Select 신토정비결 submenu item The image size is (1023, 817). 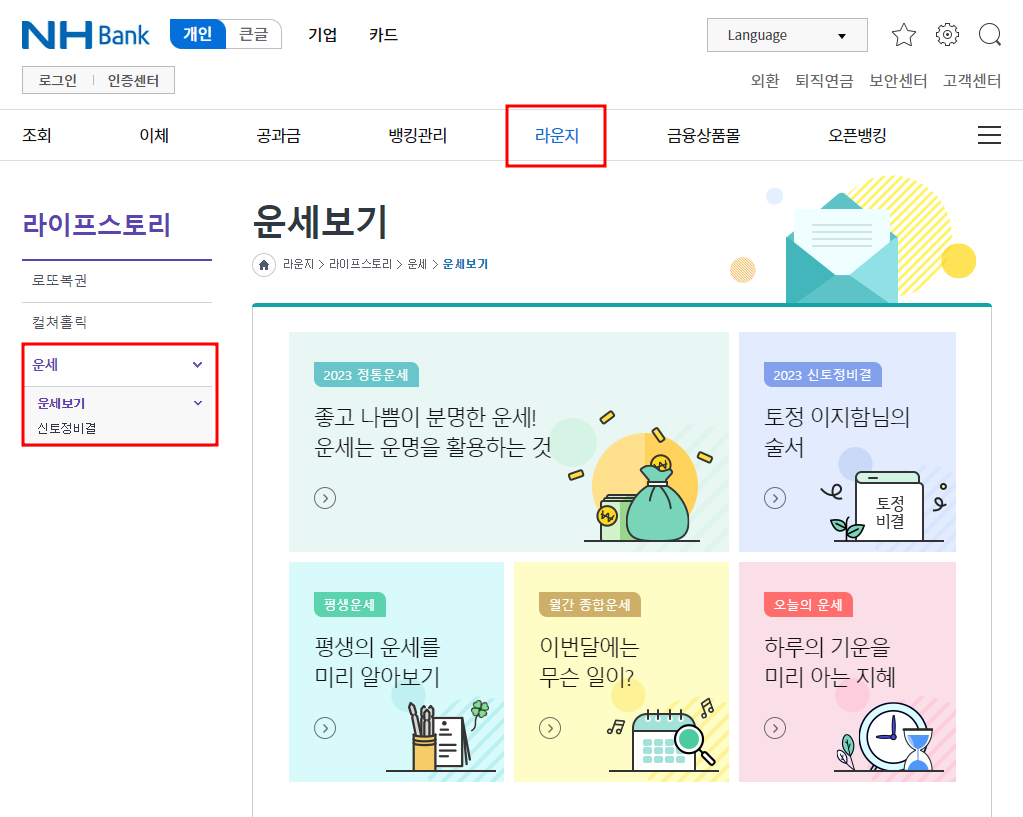coord(67,428)
